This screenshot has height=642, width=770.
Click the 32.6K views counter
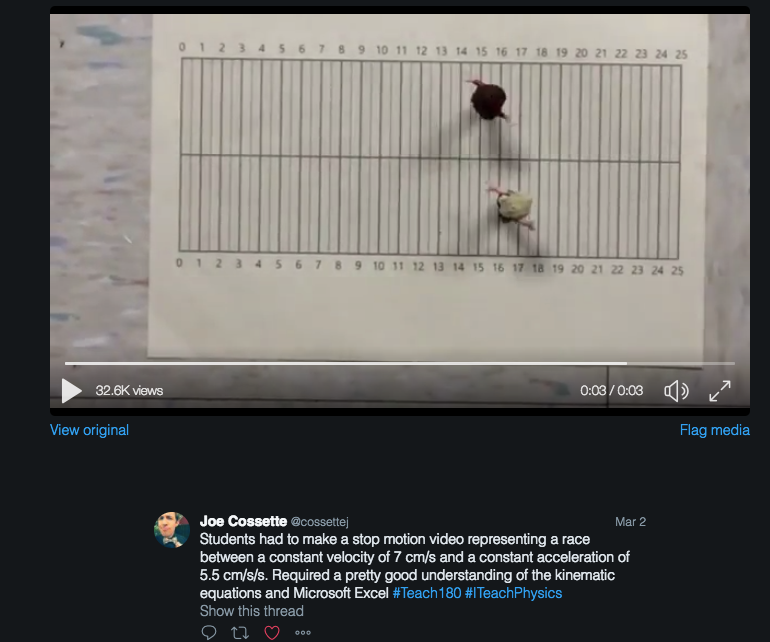click(129, 391)
